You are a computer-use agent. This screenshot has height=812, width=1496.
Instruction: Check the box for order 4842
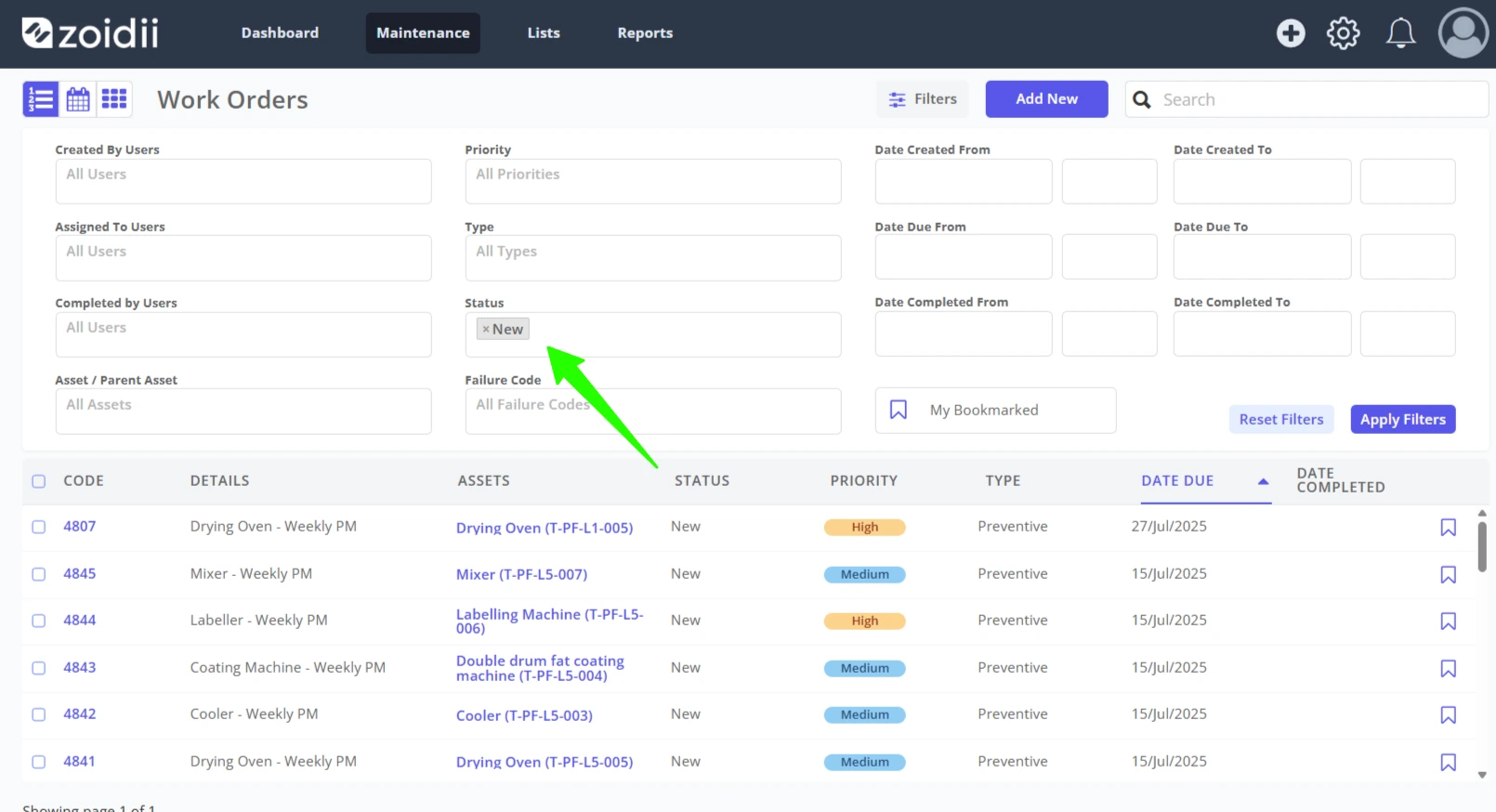click(39, 714)
